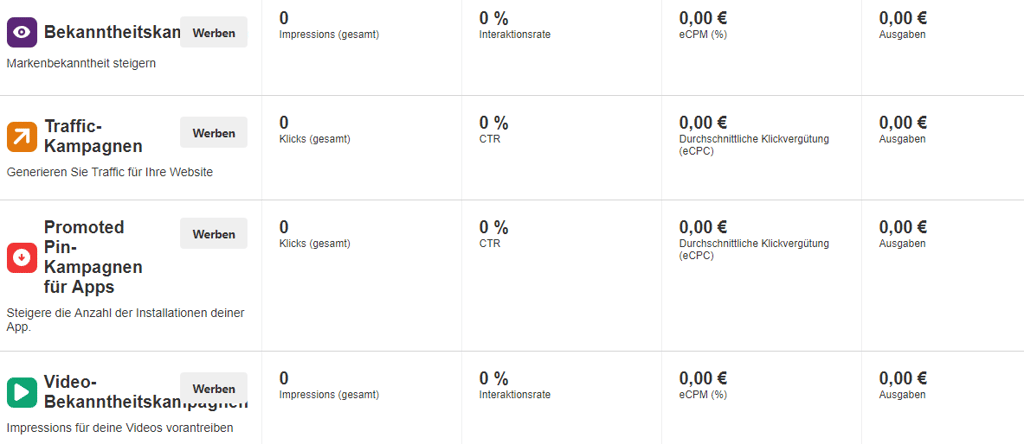This screenshot has height=444, width=1024.
Task: Open the Promoted Pin-Kampagnen für Apps heading
Action: point(93,257)
